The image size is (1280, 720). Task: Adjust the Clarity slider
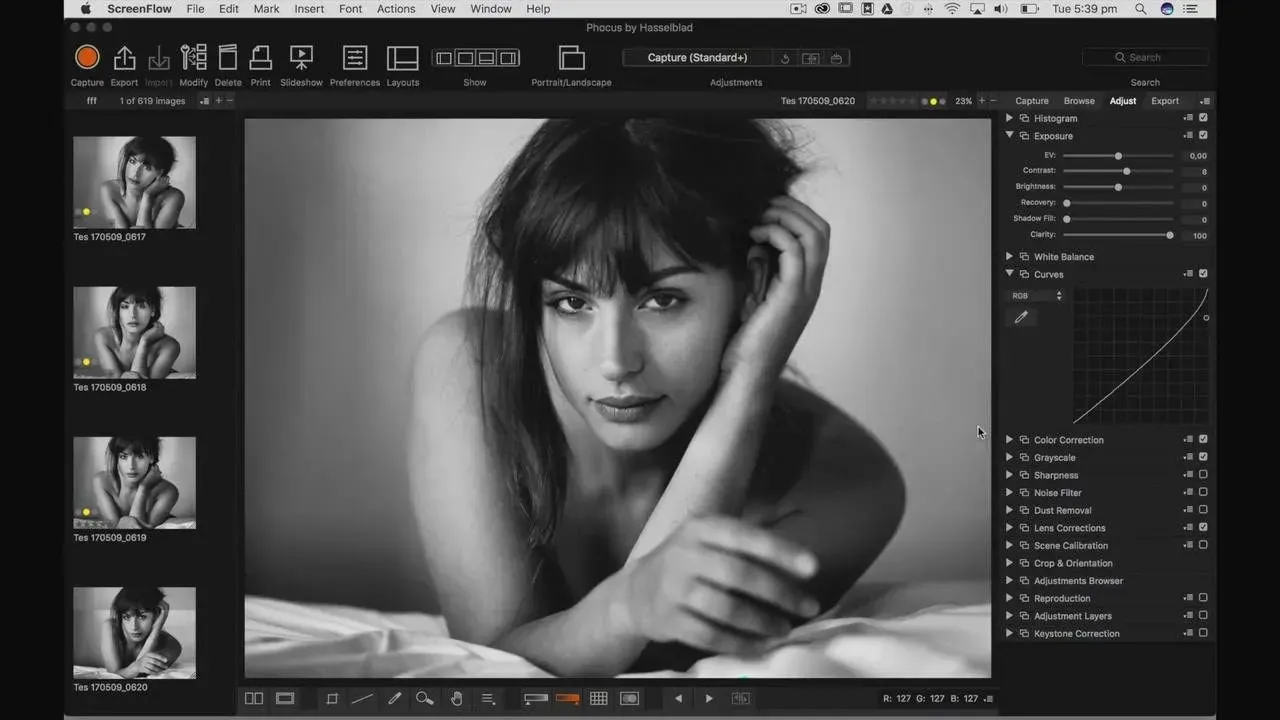click(1118, 235)
